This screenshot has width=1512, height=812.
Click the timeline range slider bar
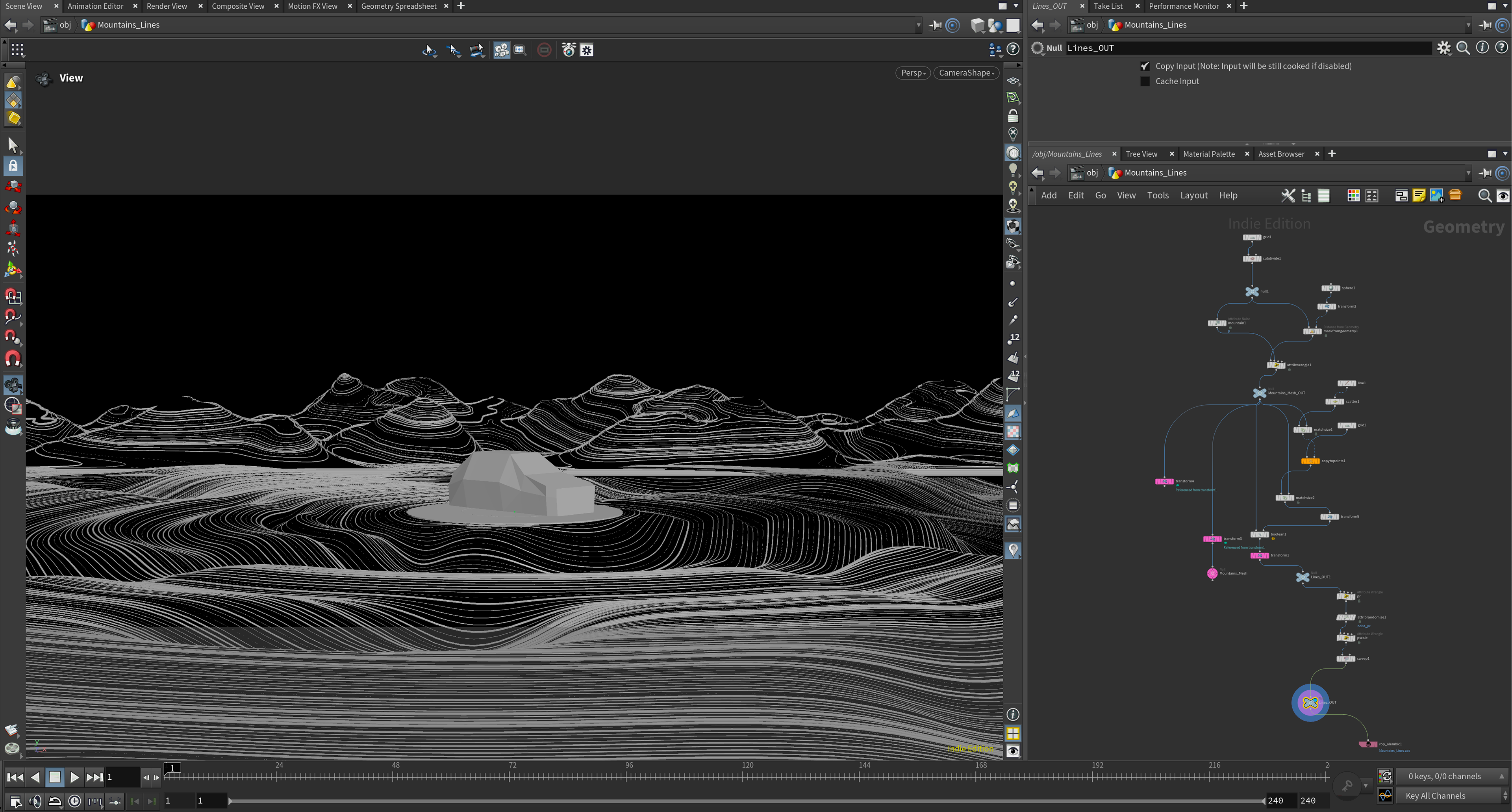(745, 801)
